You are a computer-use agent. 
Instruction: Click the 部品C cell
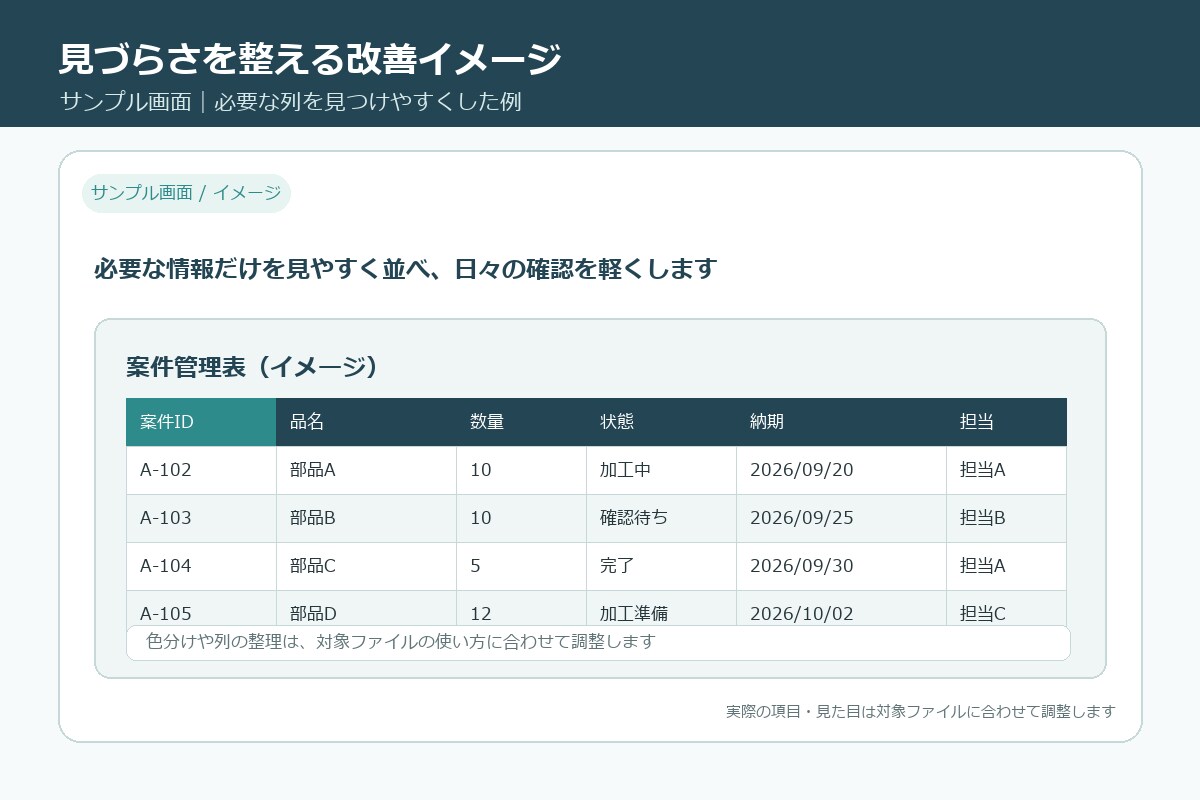pyautogui.click(x=366, y=566)
